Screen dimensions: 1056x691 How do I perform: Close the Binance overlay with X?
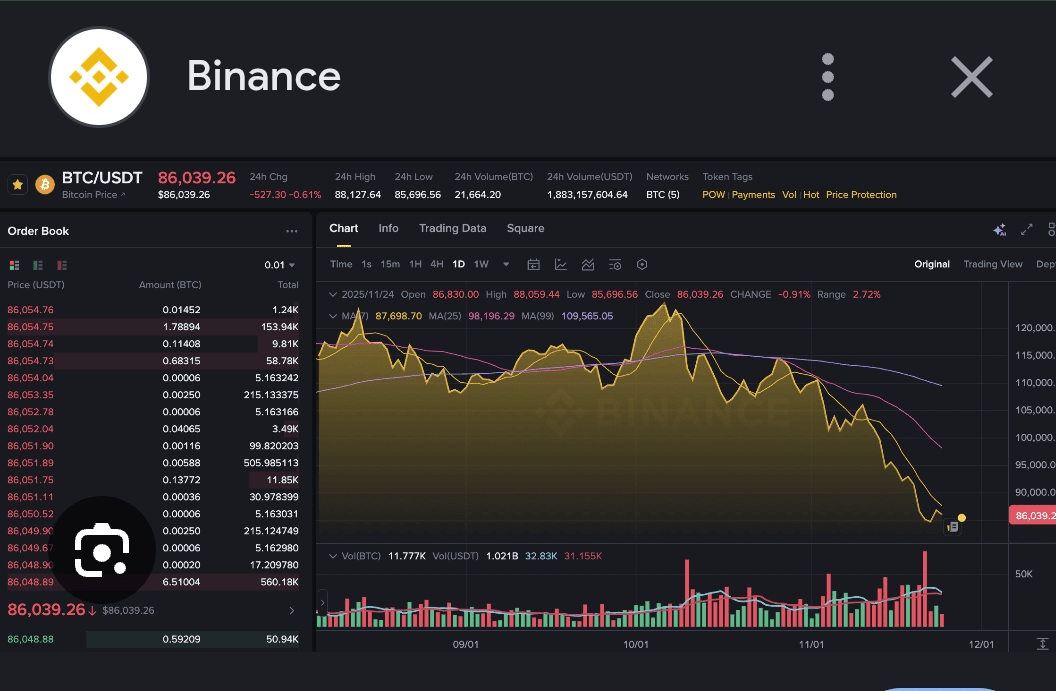click(971, 77)
